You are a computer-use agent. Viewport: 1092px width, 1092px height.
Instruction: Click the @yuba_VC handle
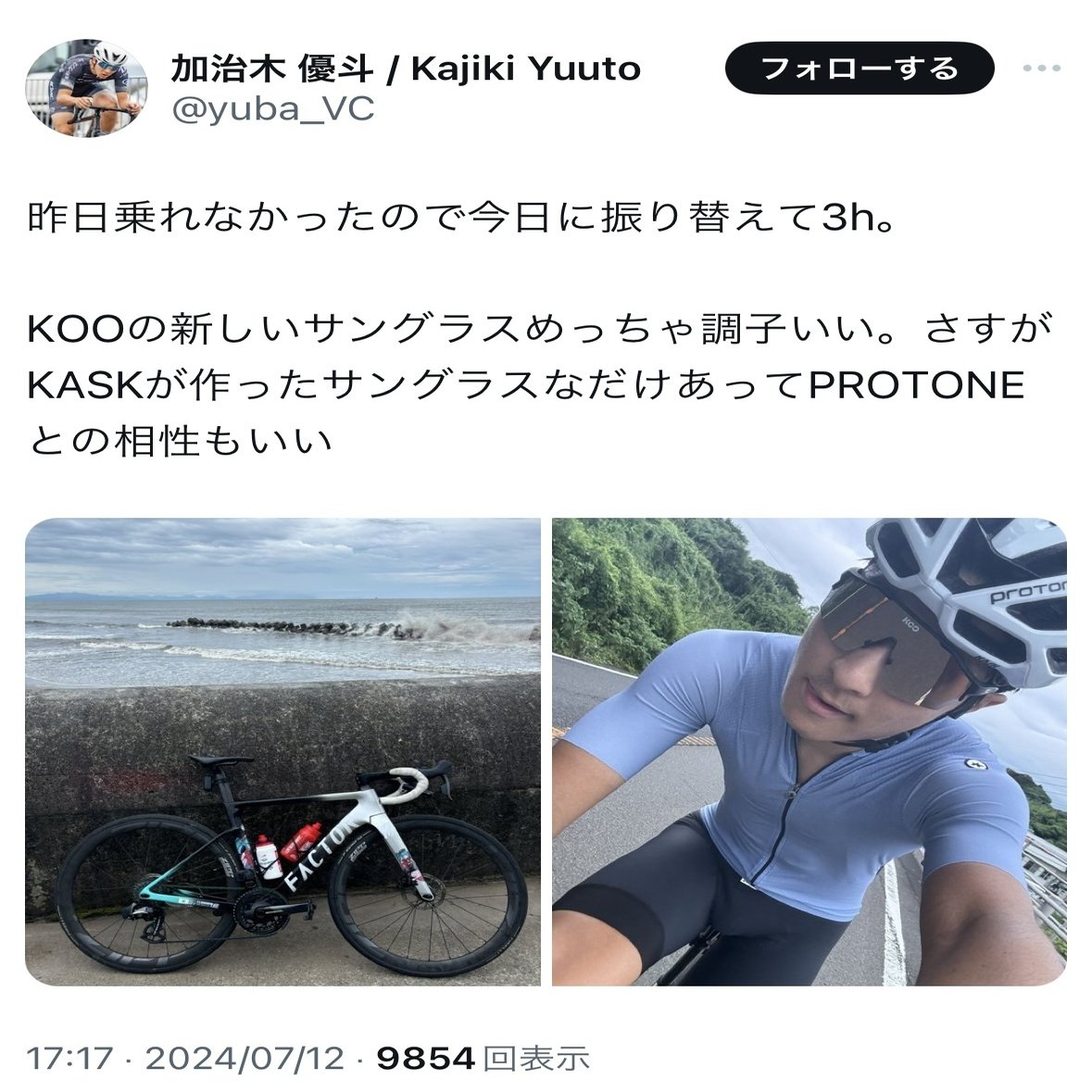[273, 109]
